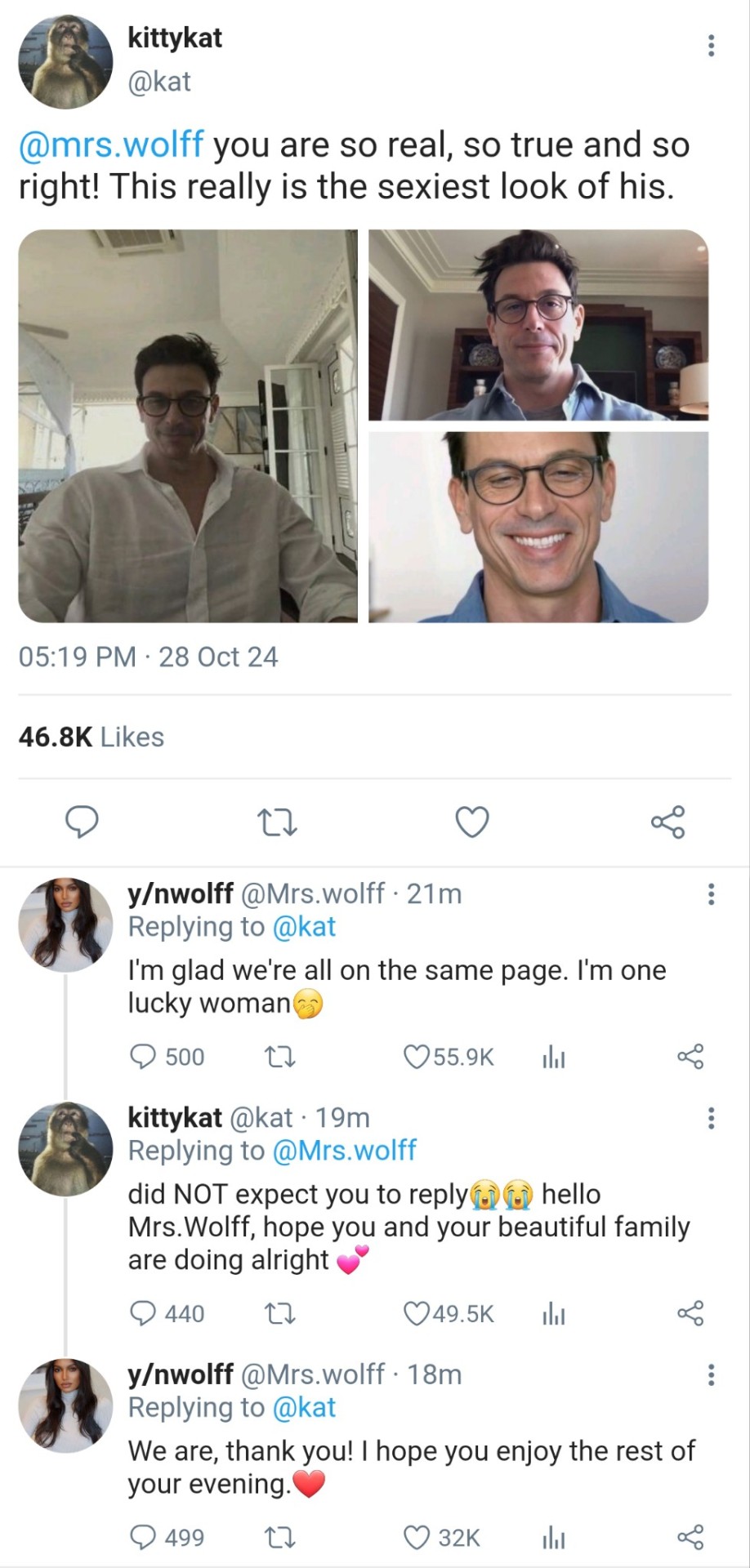
Task: Open kittykat's profile picture at top
Action: pos(66,62)
